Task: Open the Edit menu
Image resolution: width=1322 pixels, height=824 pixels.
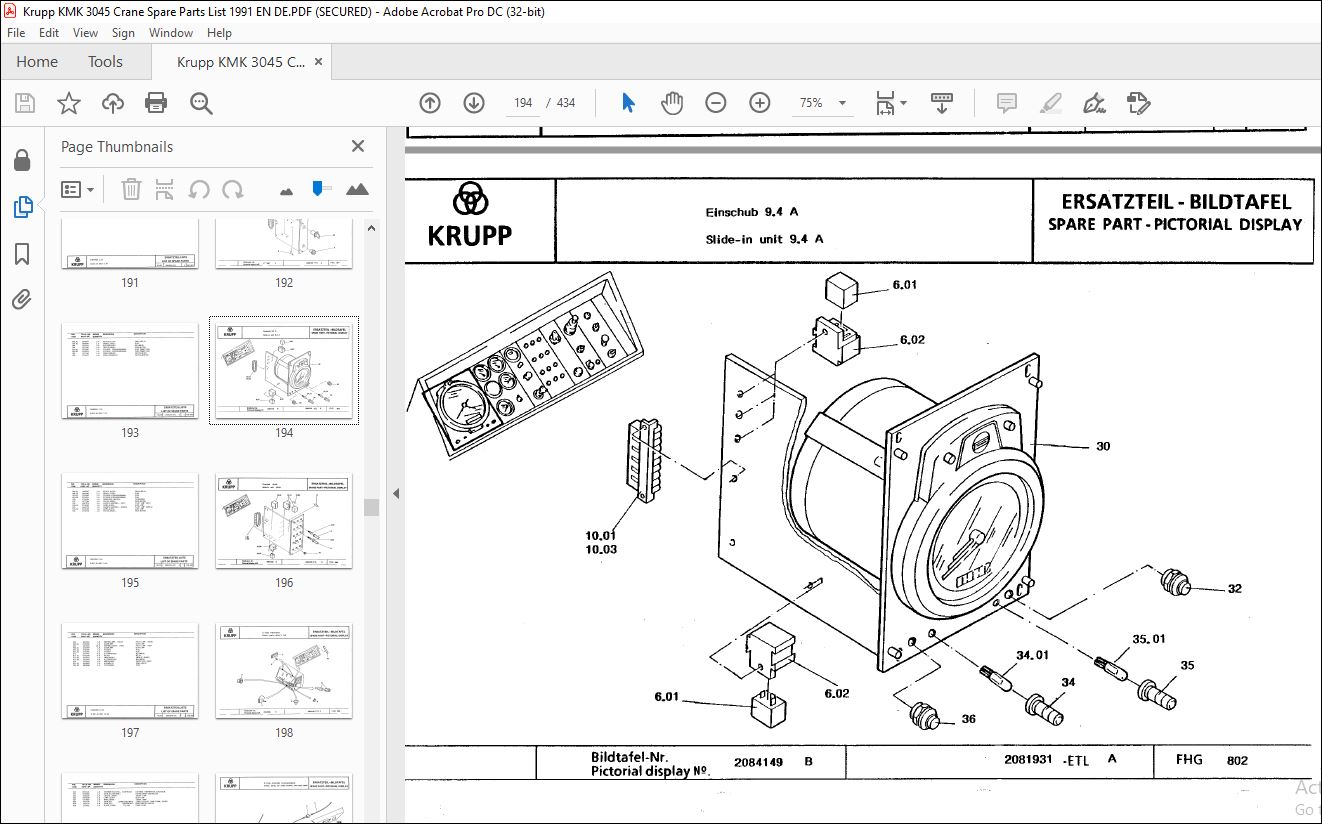Action: click(x=51, y=33)
